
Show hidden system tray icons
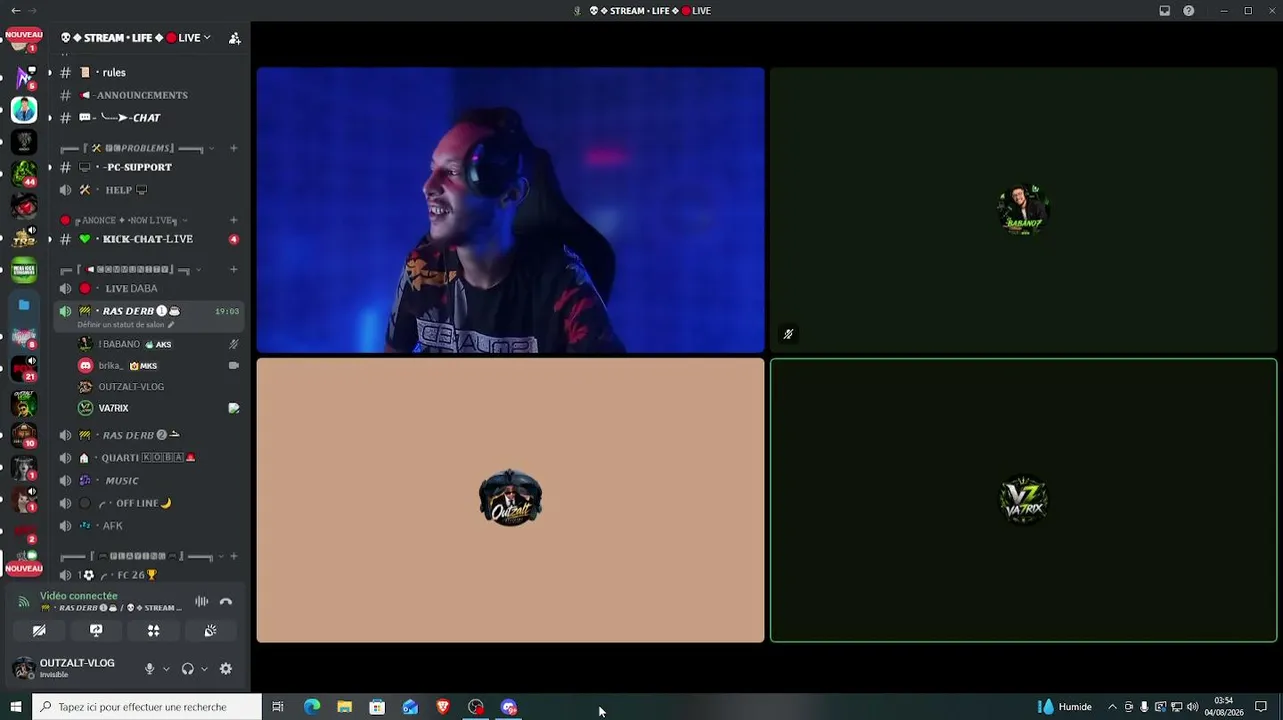[x=1112, y=707]
